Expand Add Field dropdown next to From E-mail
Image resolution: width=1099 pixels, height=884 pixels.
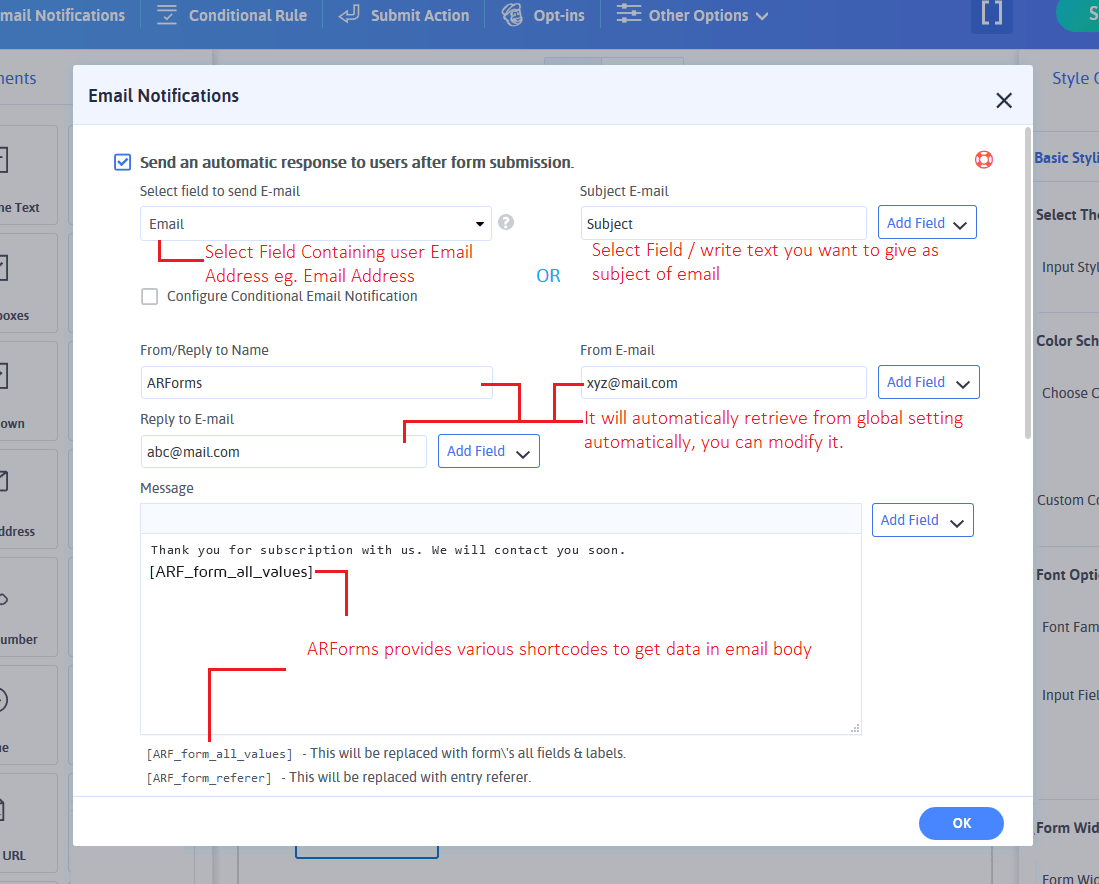point(928,382)
